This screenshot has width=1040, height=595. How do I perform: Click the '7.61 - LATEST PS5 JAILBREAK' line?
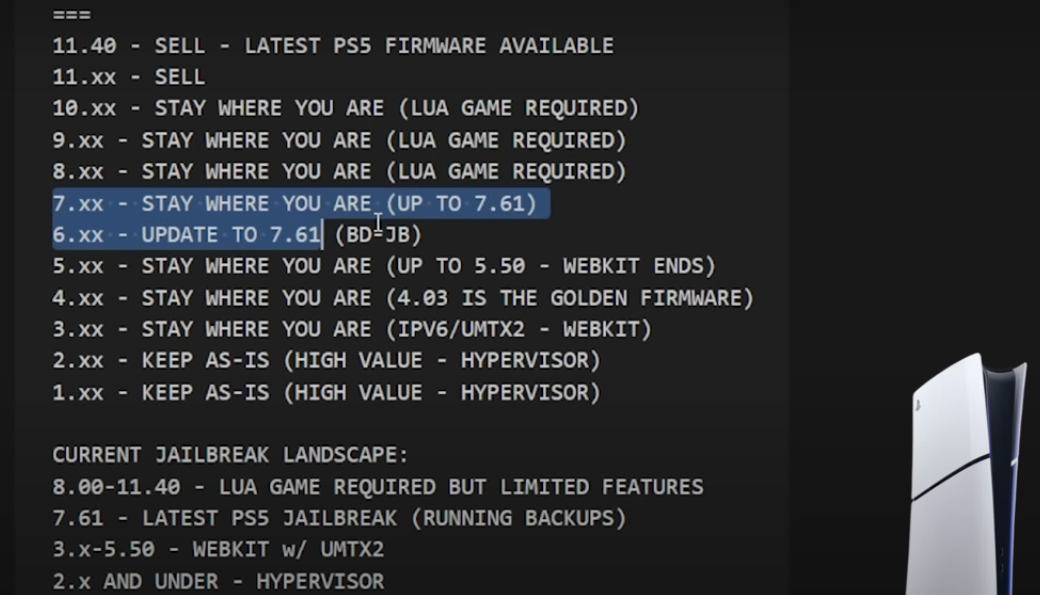pyautogui.click(x=339, y=518)
